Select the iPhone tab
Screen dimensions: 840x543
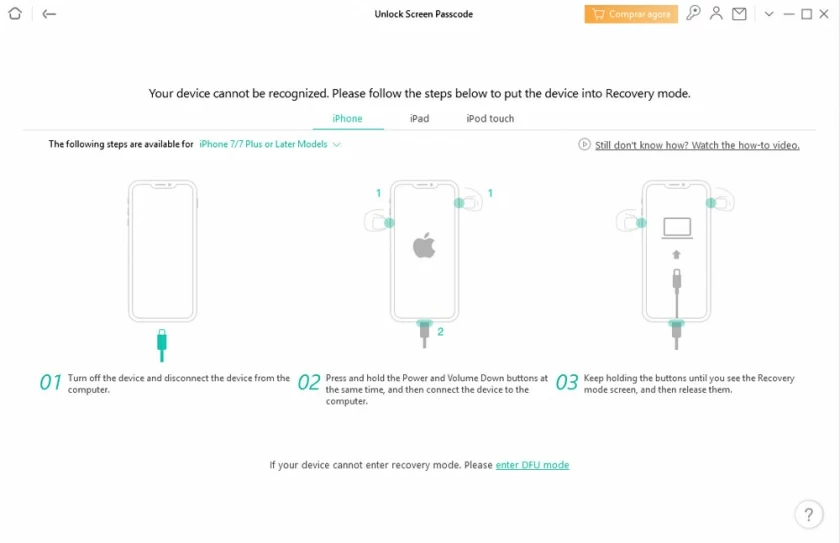[347, 118]
